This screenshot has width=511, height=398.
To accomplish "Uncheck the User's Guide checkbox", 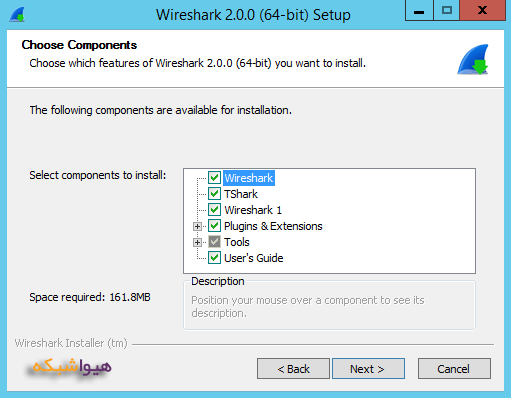I will point(214,258).
